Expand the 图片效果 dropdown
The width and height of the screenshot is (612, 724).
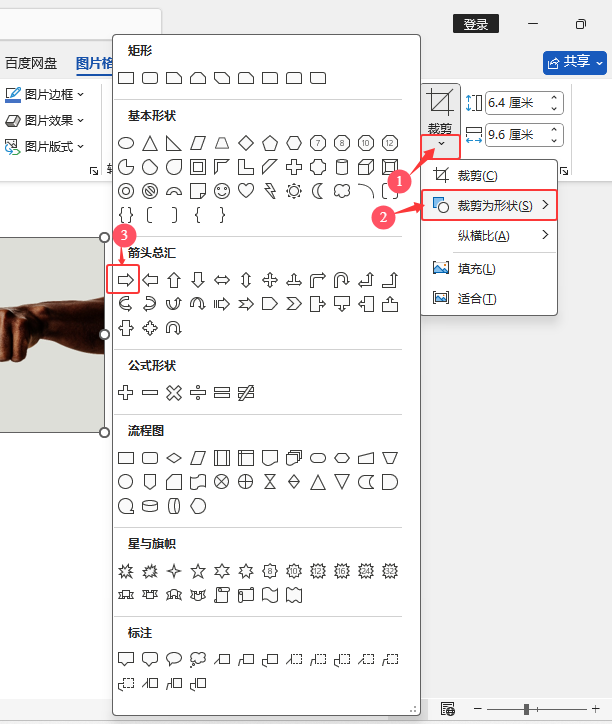point(45,121)
